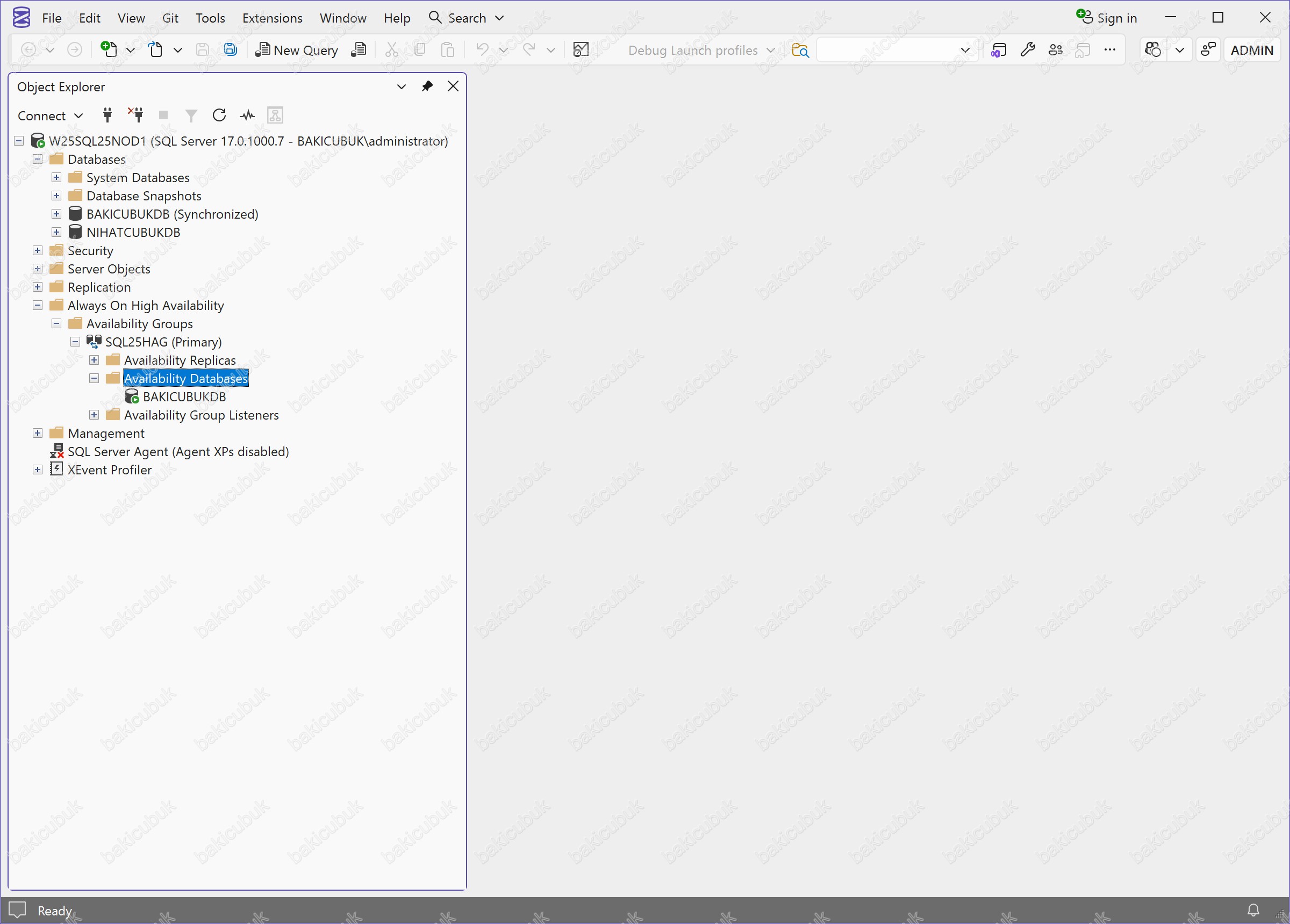Collapse the Availability Databases node
1290x924 pixels.
[95, 379]
